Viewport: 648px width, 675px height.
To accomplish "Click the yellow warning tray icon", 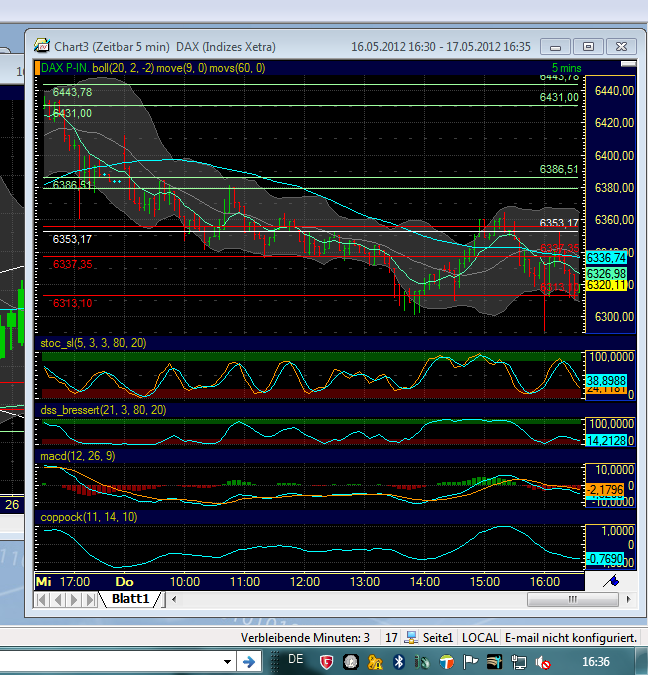I will 375,662.
